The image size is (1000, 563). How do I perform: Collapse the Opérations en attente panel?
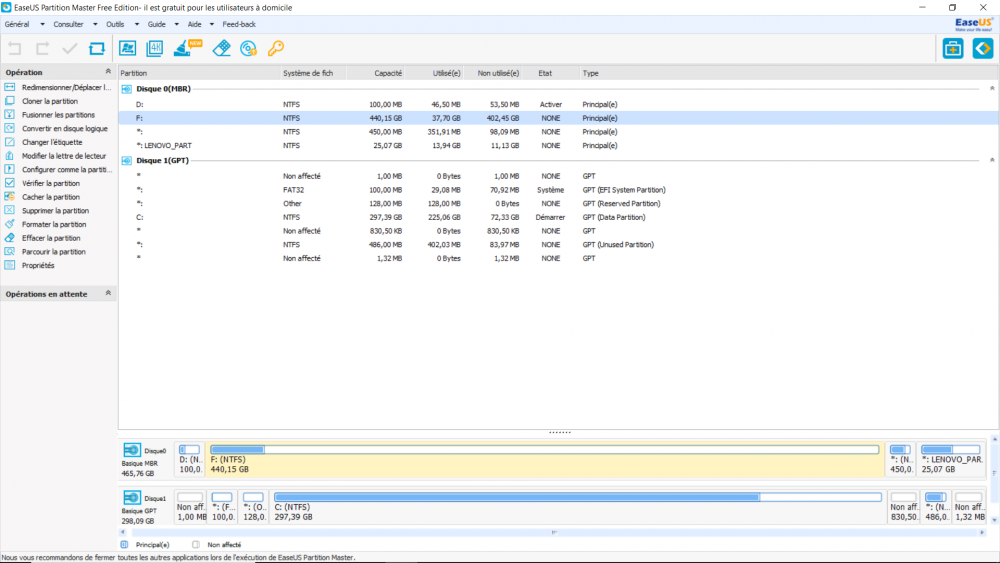(x=108, y=294)
